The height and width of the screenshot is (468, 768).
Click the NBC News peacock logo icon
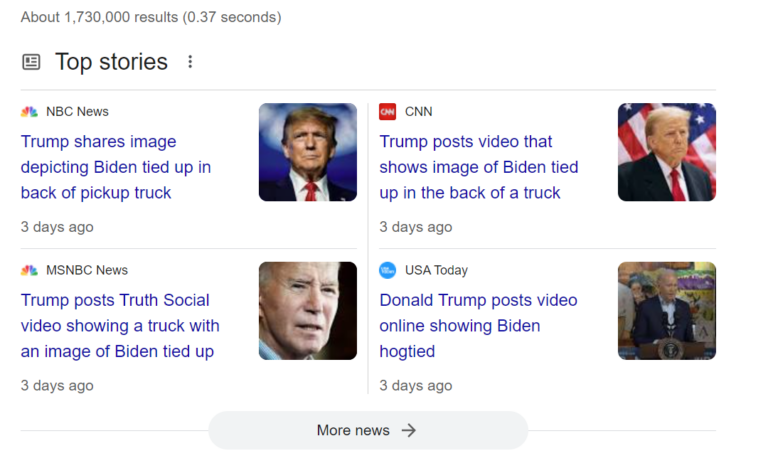tap(30, 111)
